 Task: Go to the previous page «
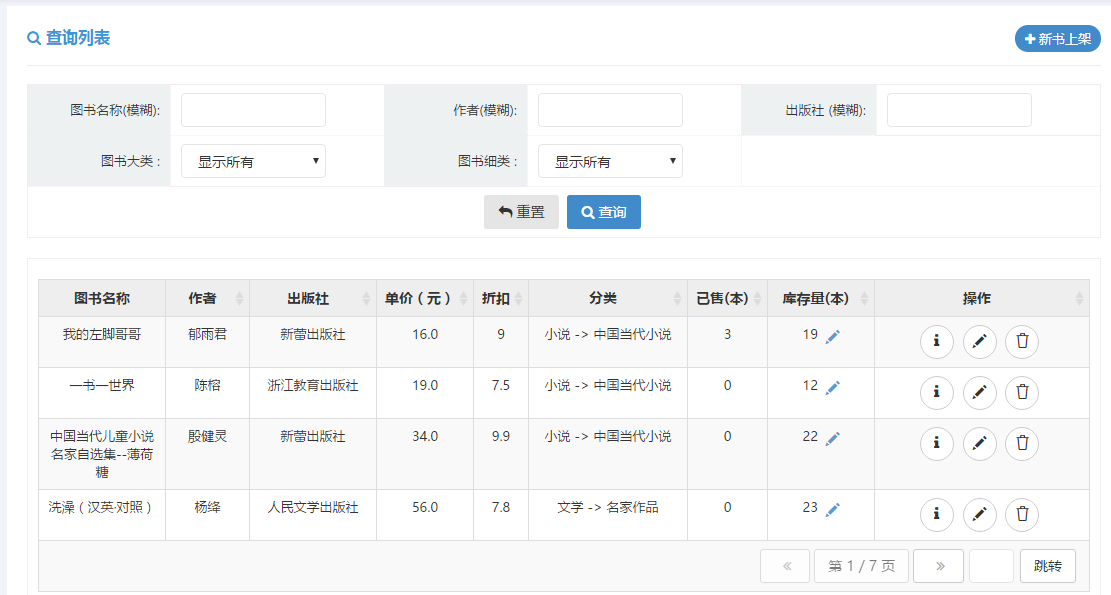pos(785,566)
